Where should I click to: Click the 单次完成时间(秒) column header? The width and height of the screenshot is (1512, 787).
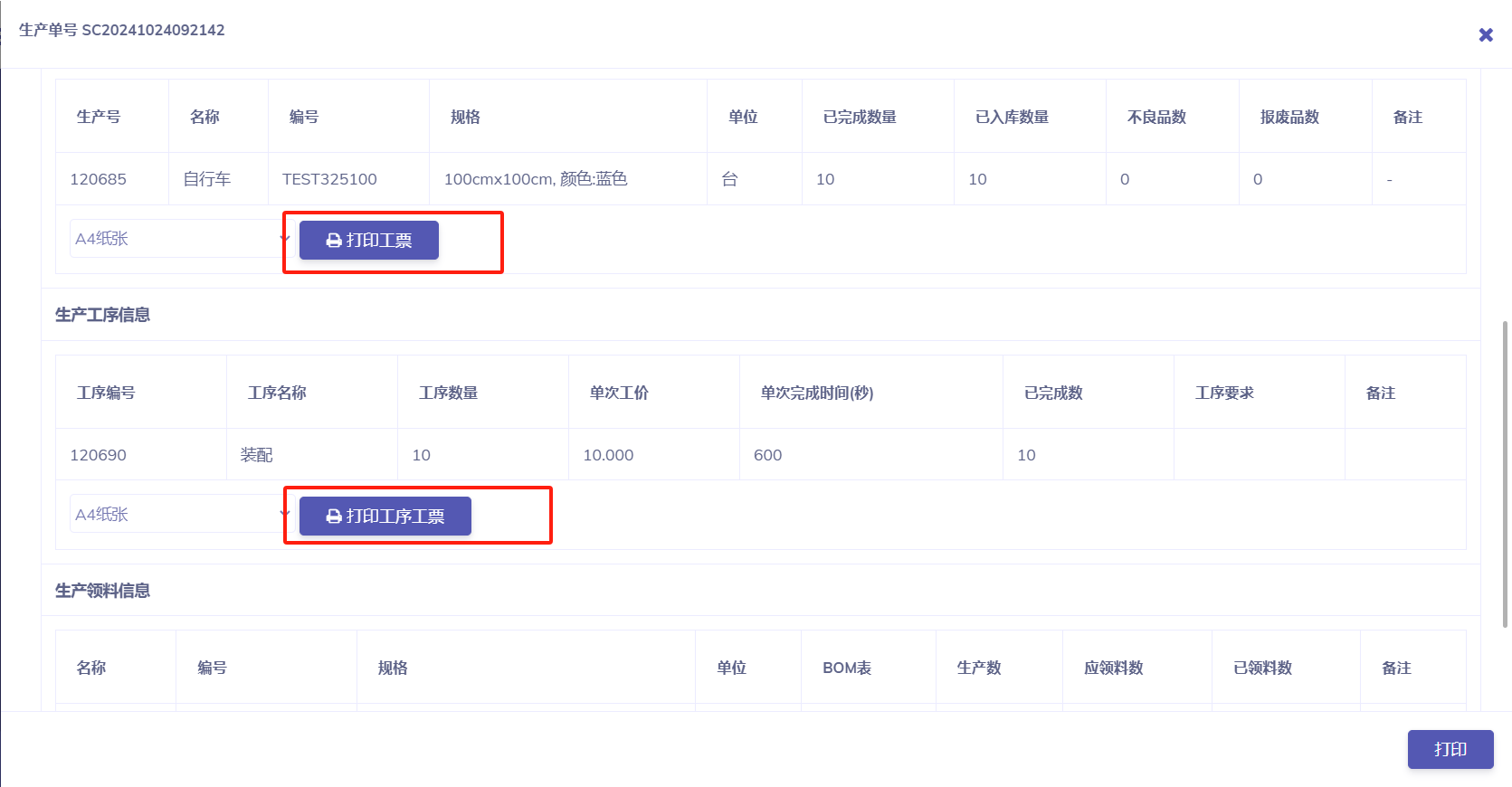[x=816, y=393]
